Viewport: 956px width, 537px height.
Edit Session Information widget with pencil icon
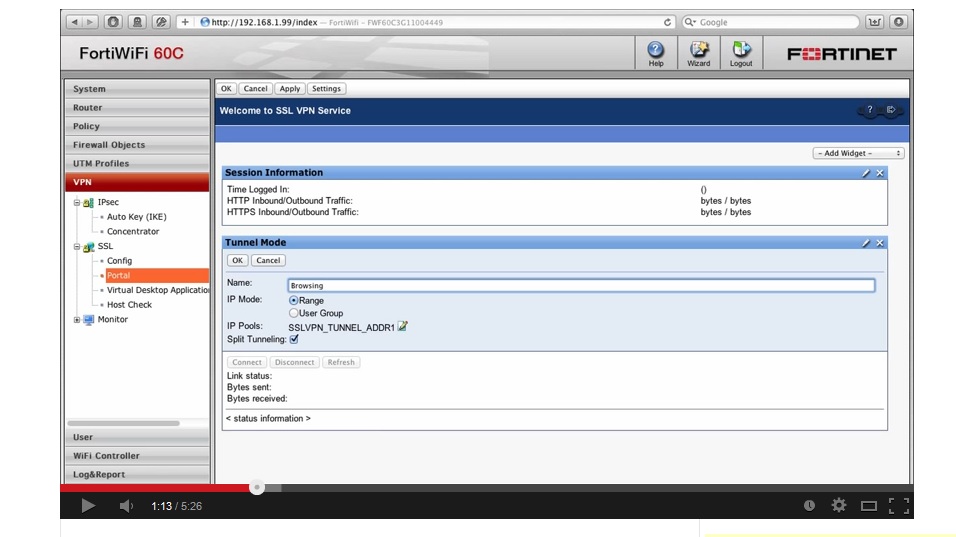[865, 173]
